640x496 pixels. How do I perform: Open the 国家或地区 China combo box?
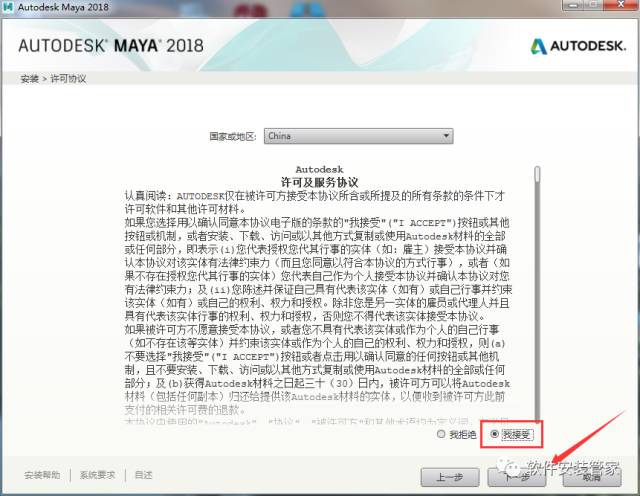(x=358, y=136)
